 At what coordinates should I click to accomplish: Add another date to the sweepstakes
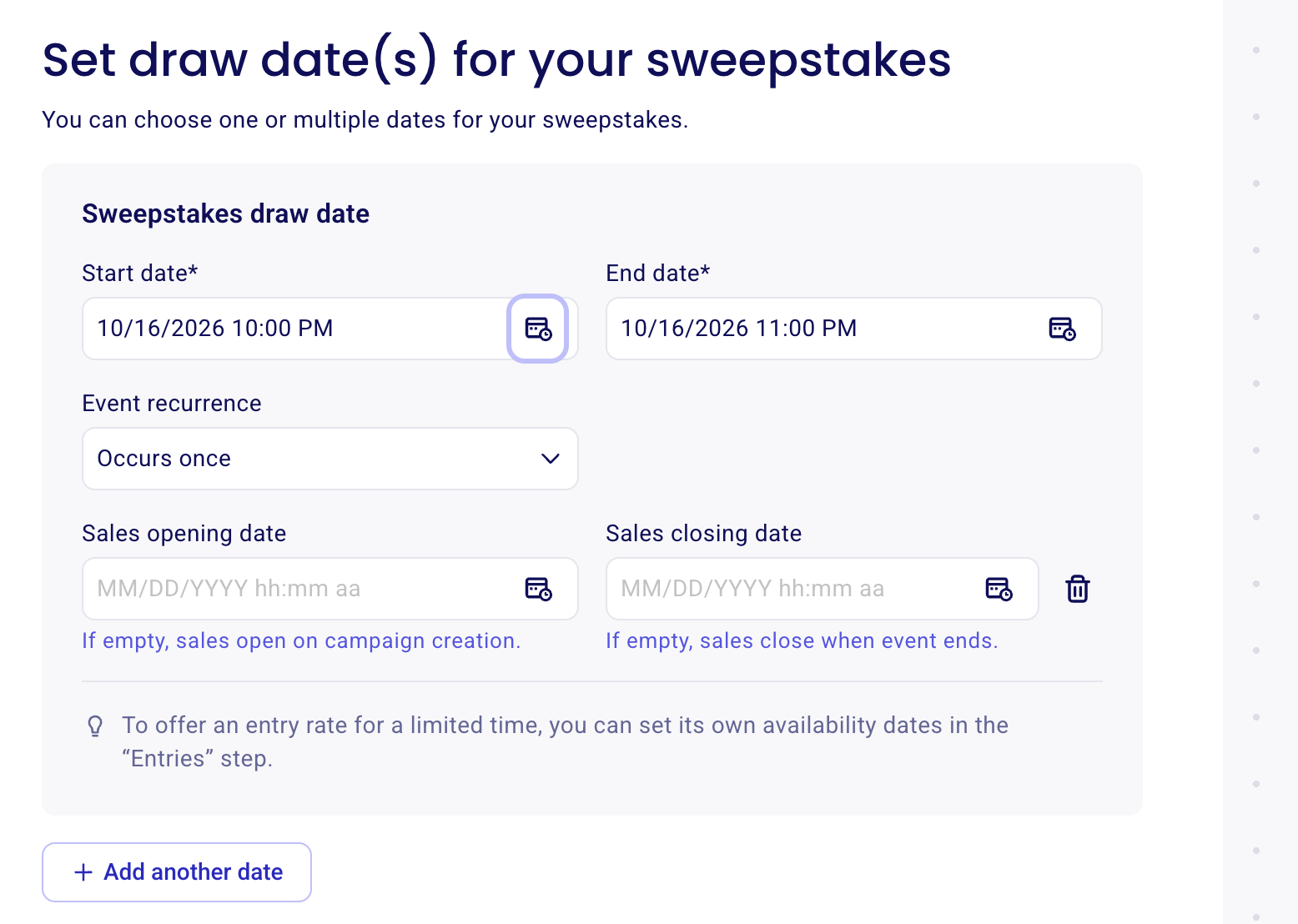coord(177,872)
